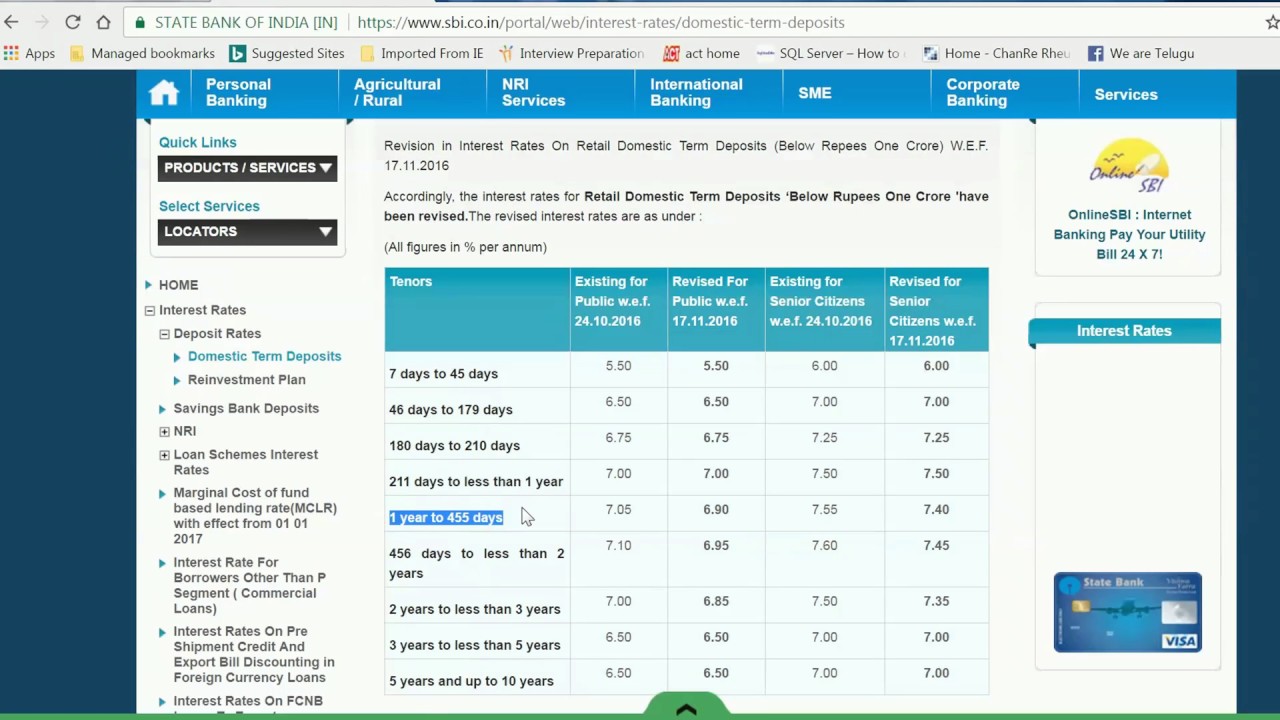Select '46 days to 179 days' row label
1280x720 pixels.
point(451,410)
